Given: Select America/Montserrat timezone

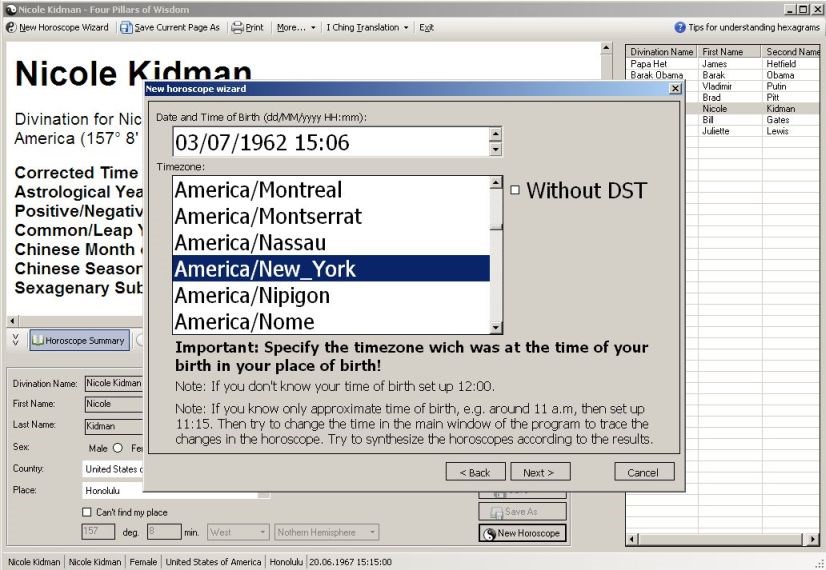Looking at the screenshot, I should pos(331,216).
